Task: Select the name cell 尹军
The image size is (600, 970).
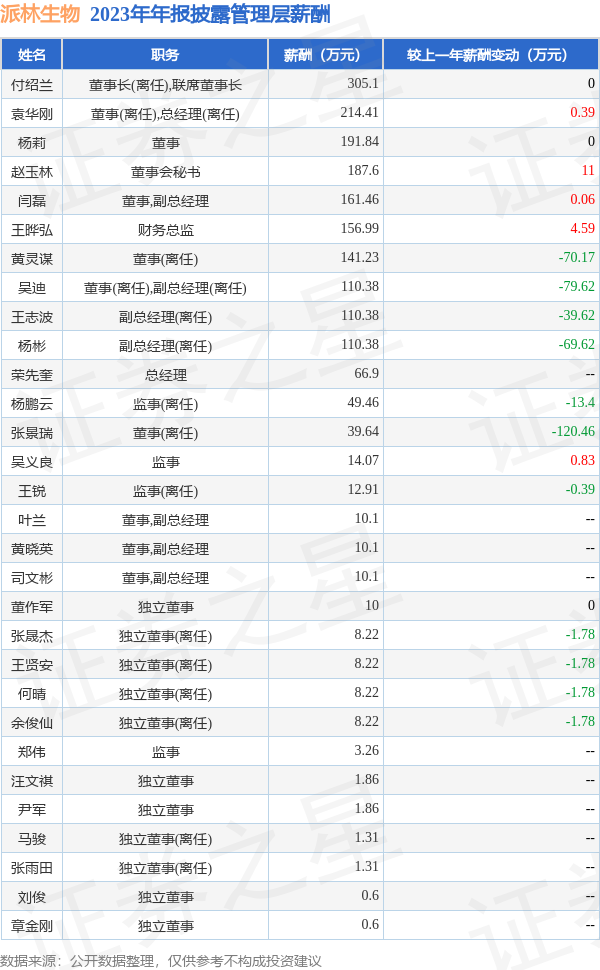Action: 32,811
